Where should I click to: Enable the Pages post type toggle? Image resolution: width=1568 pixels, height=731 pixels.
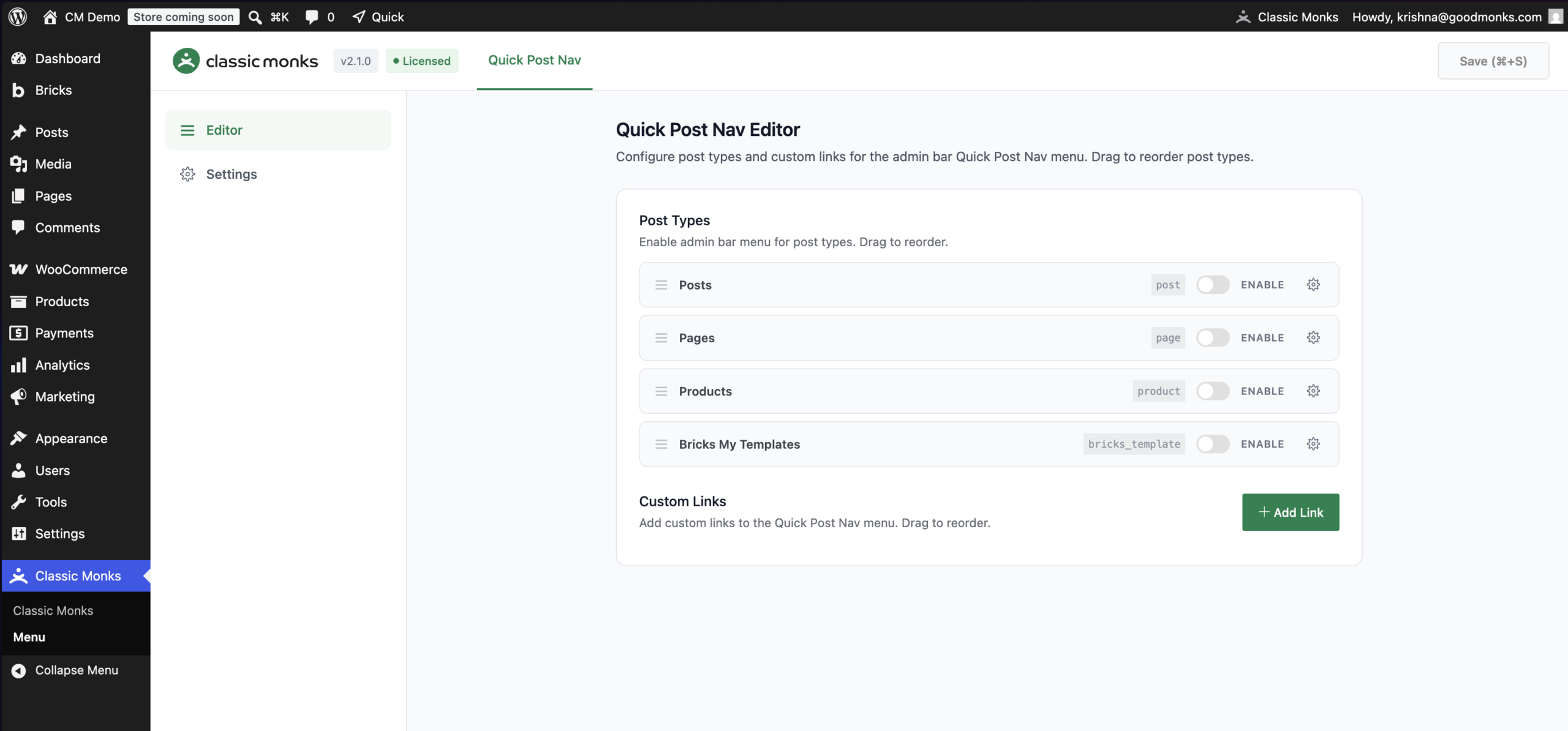pyautogui.click(x=1213, y=337)
